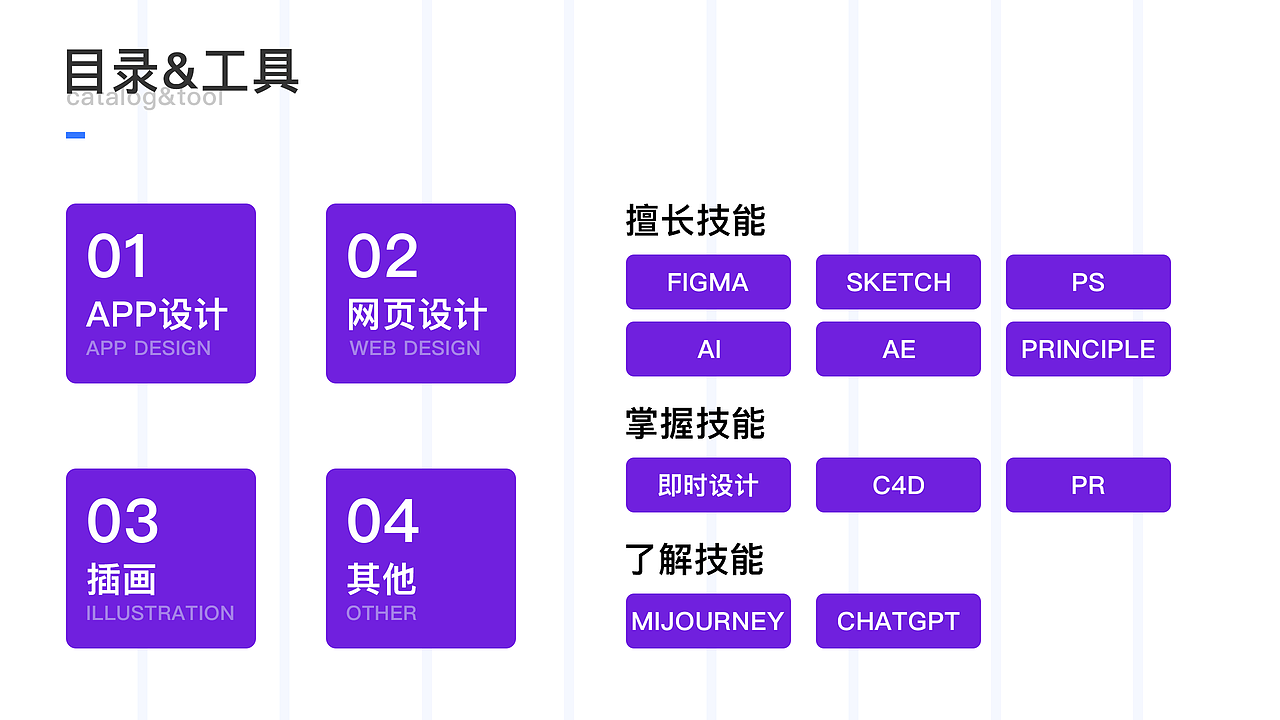Click the PR skill tag

tap(1088, 485)
